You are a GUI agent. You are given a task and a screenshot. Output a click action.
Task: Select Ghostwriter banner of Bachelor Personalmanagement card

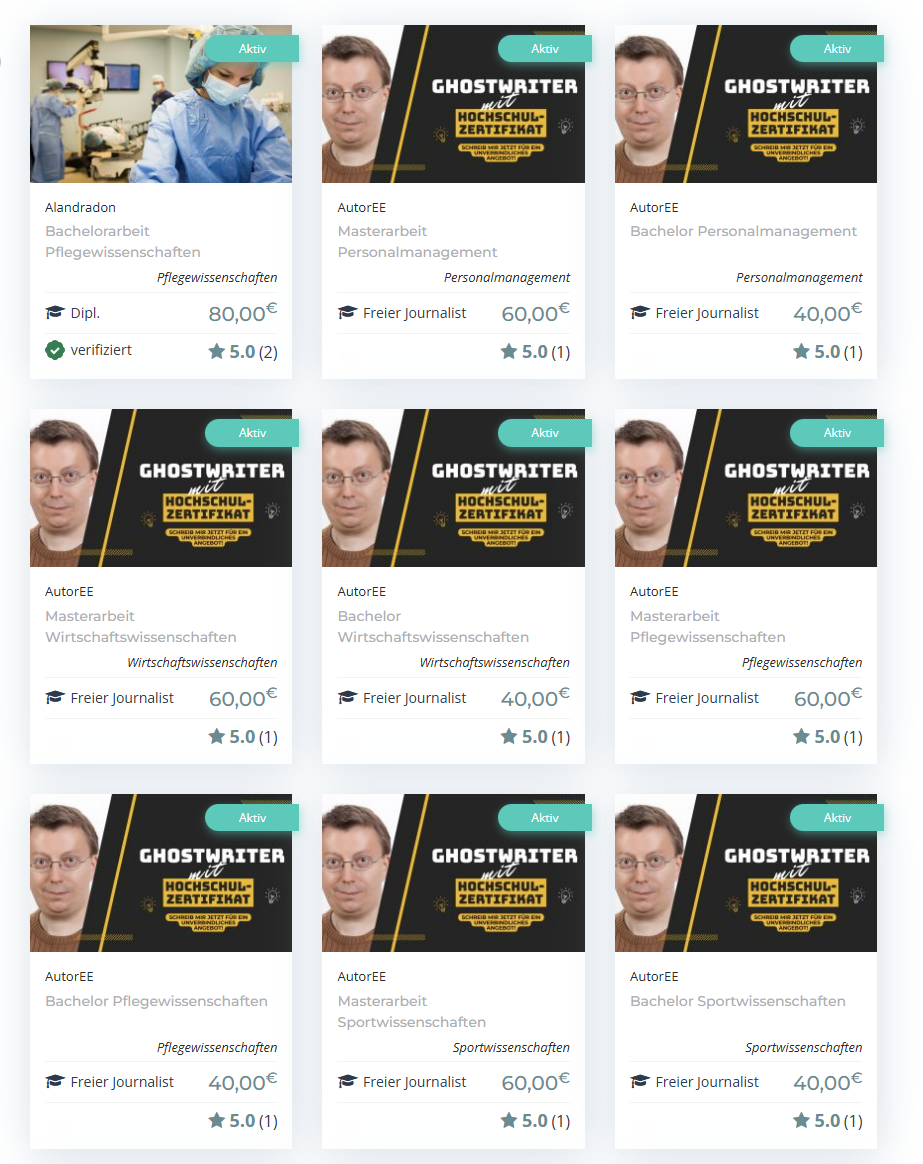pos(746,104)
